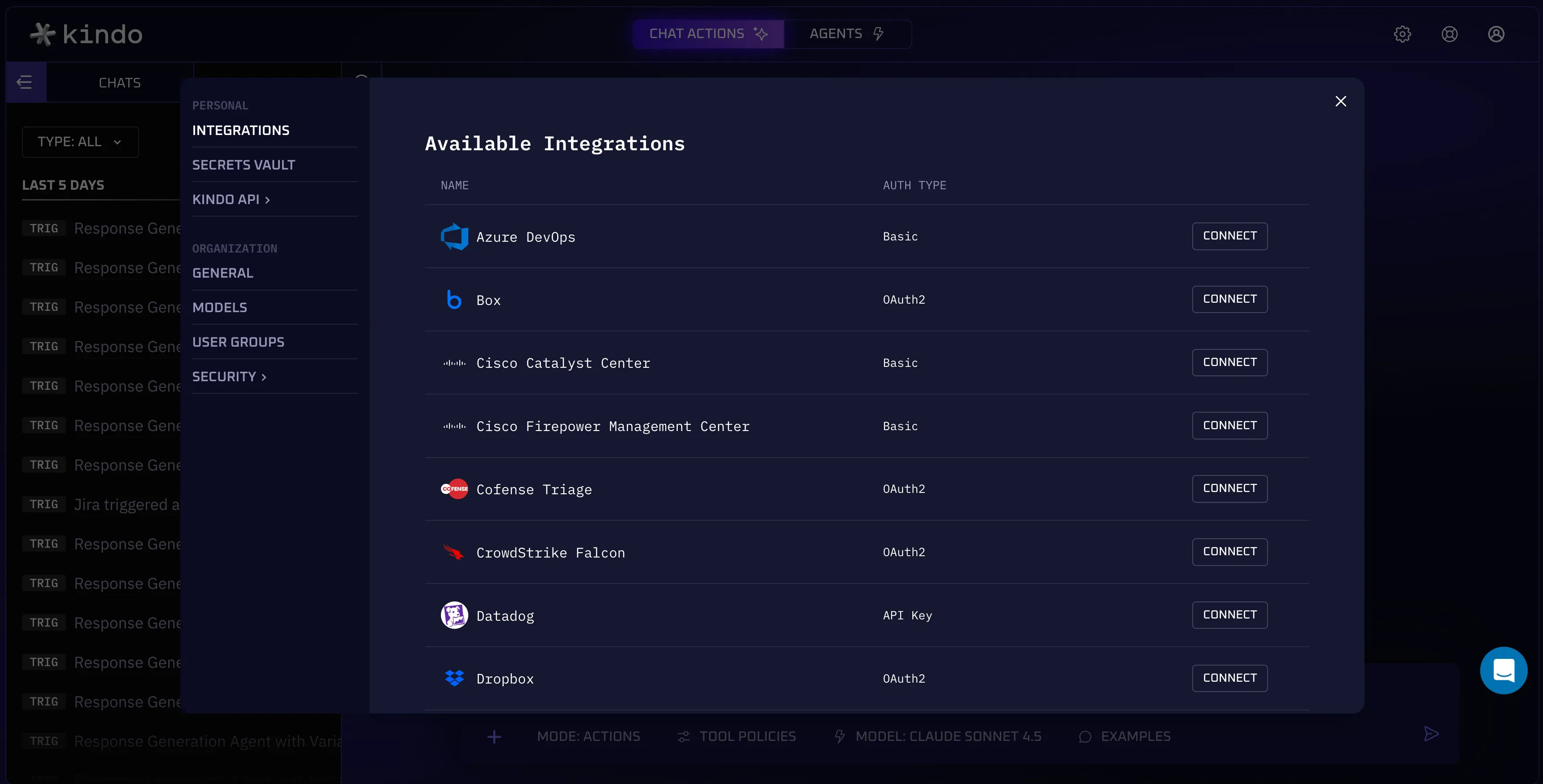
Task: Collapse the sidebar with the arrow icon
Action: [25, 82]
